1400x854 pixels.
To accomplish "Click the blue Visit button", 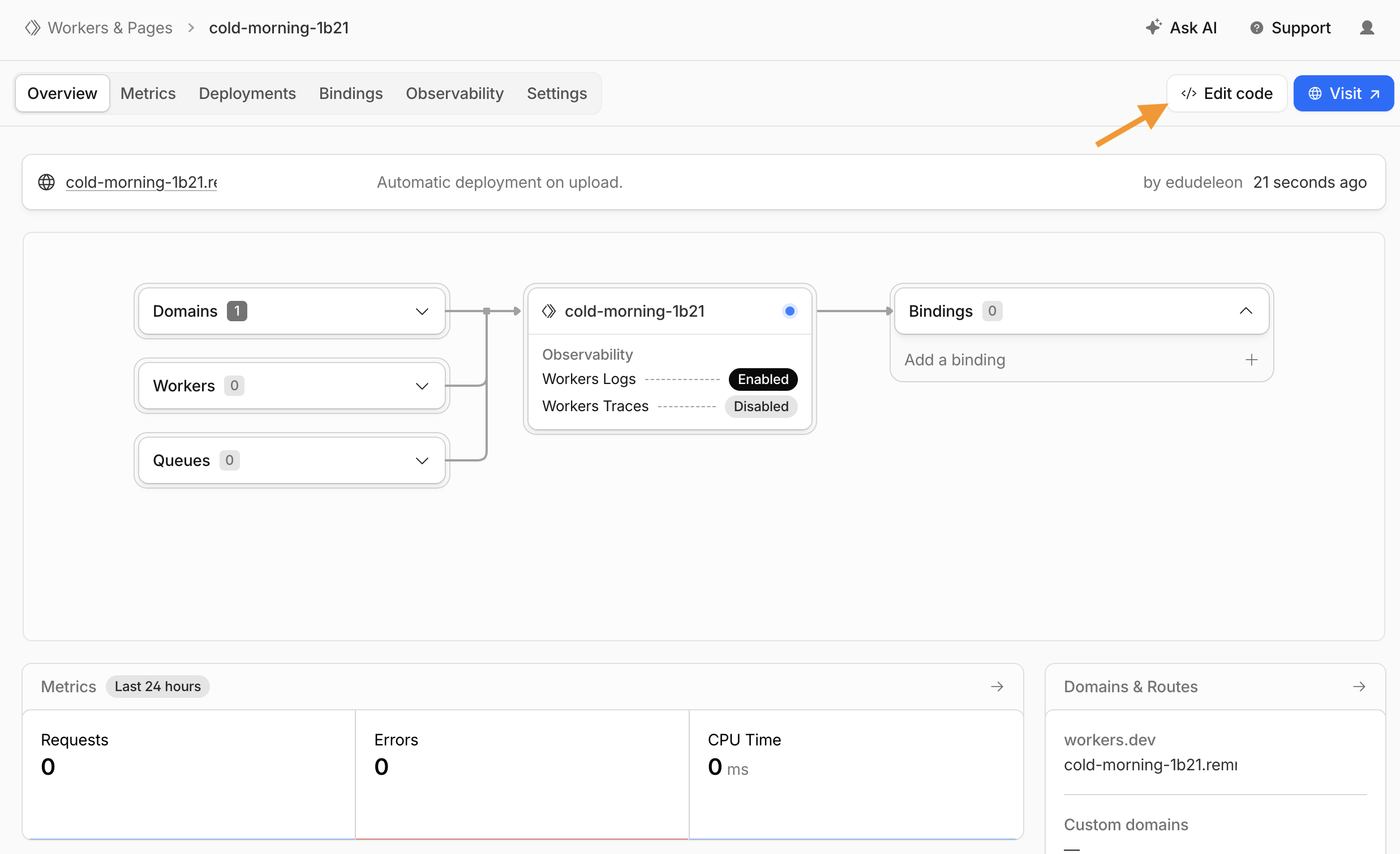I will pyautogui.click(x=1343, y=93).
